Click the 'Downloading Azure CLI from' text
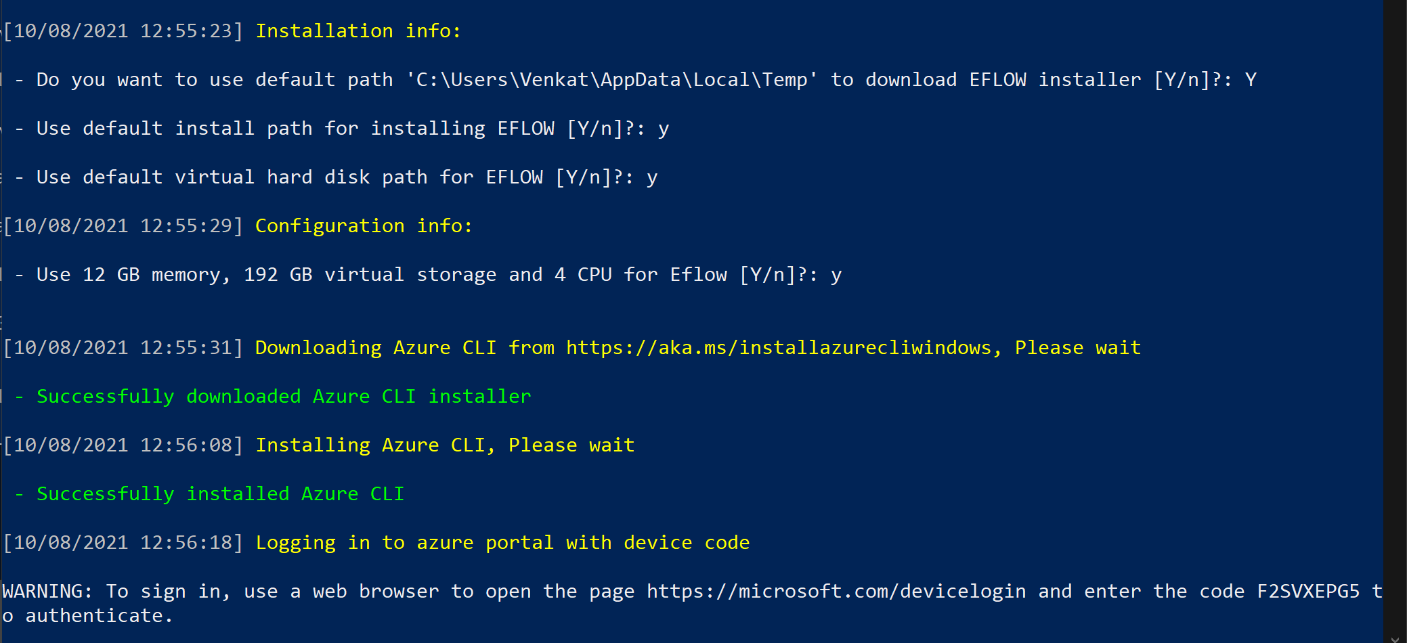This screenshot has width=1407, height=643. click(376, 347)
